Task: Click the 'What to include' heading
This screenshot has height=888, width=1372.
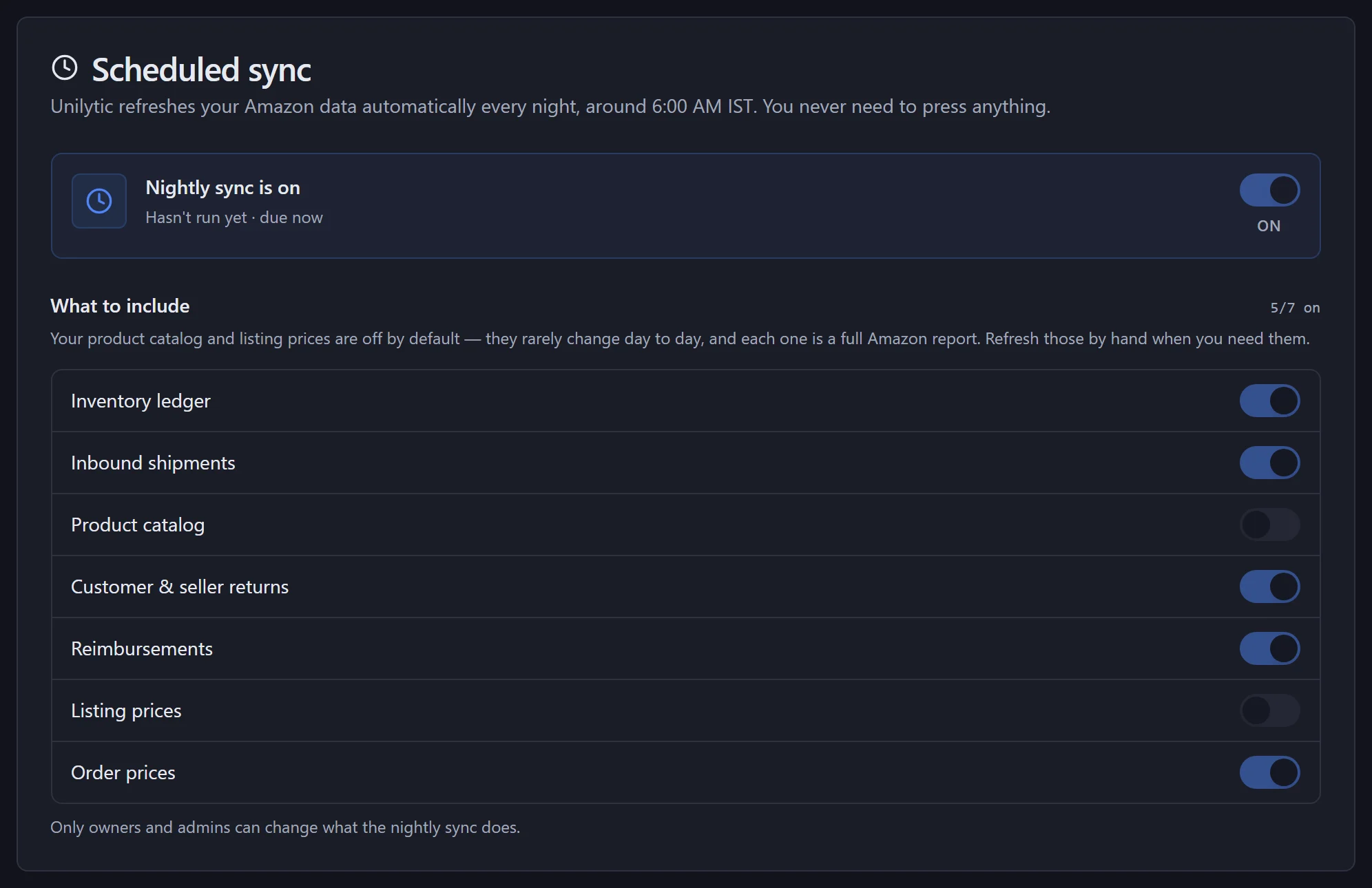Action: [x=120, y=306]
